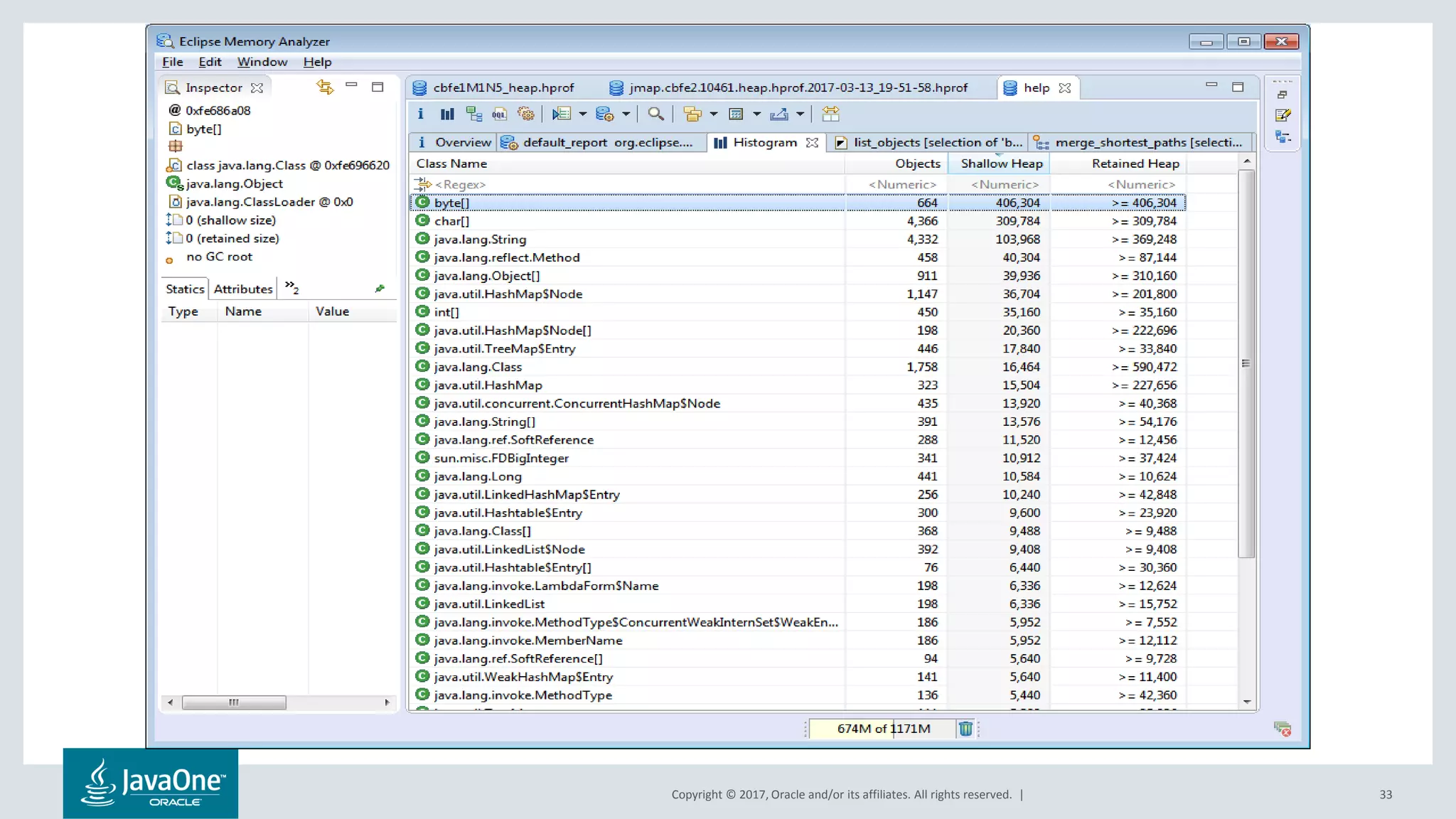Sort by the Retained Heap column header
The width and height of the screenshot is (1456, 819).
pos(1118,164)
